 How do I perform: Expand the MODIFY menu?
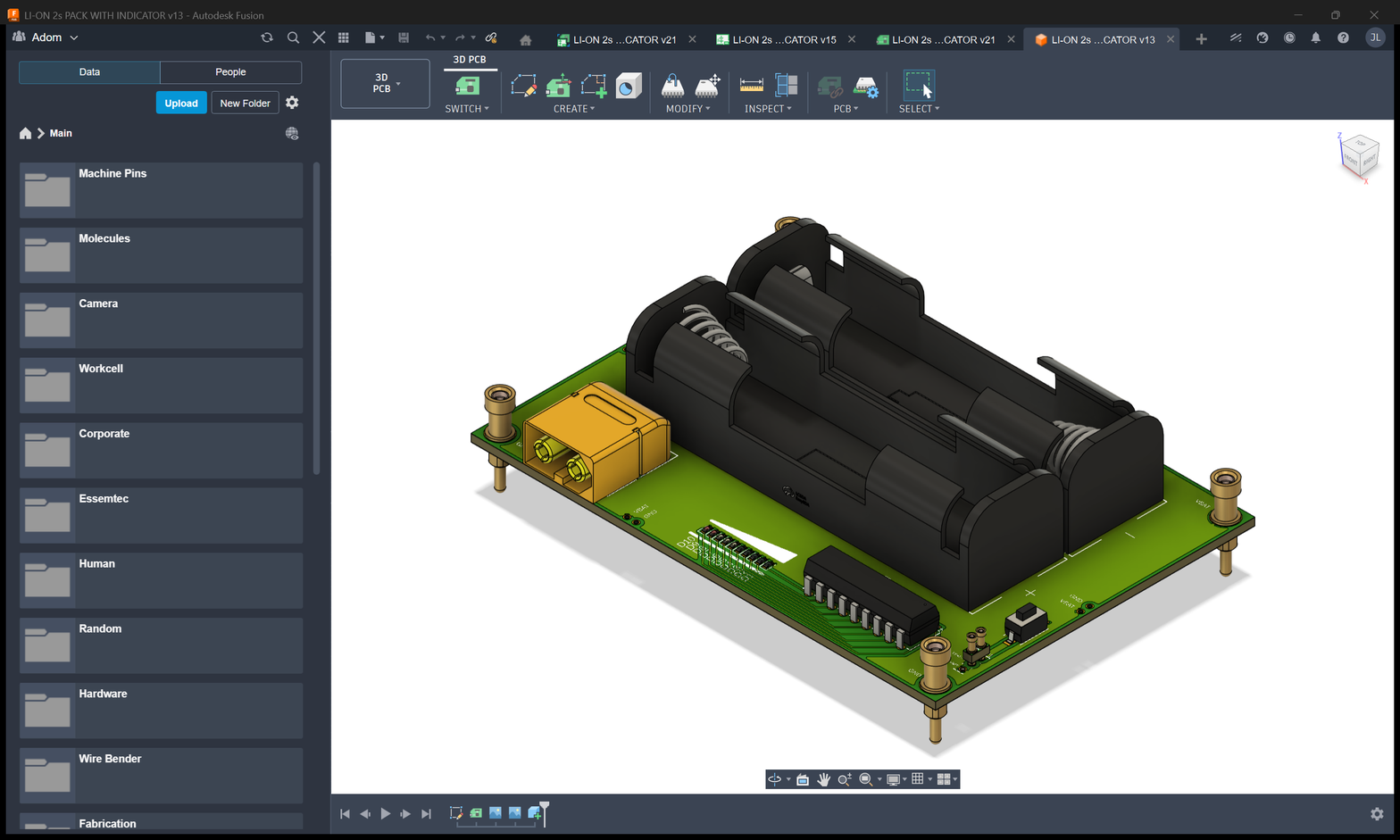pyautogui.click(x=688, y=109)
